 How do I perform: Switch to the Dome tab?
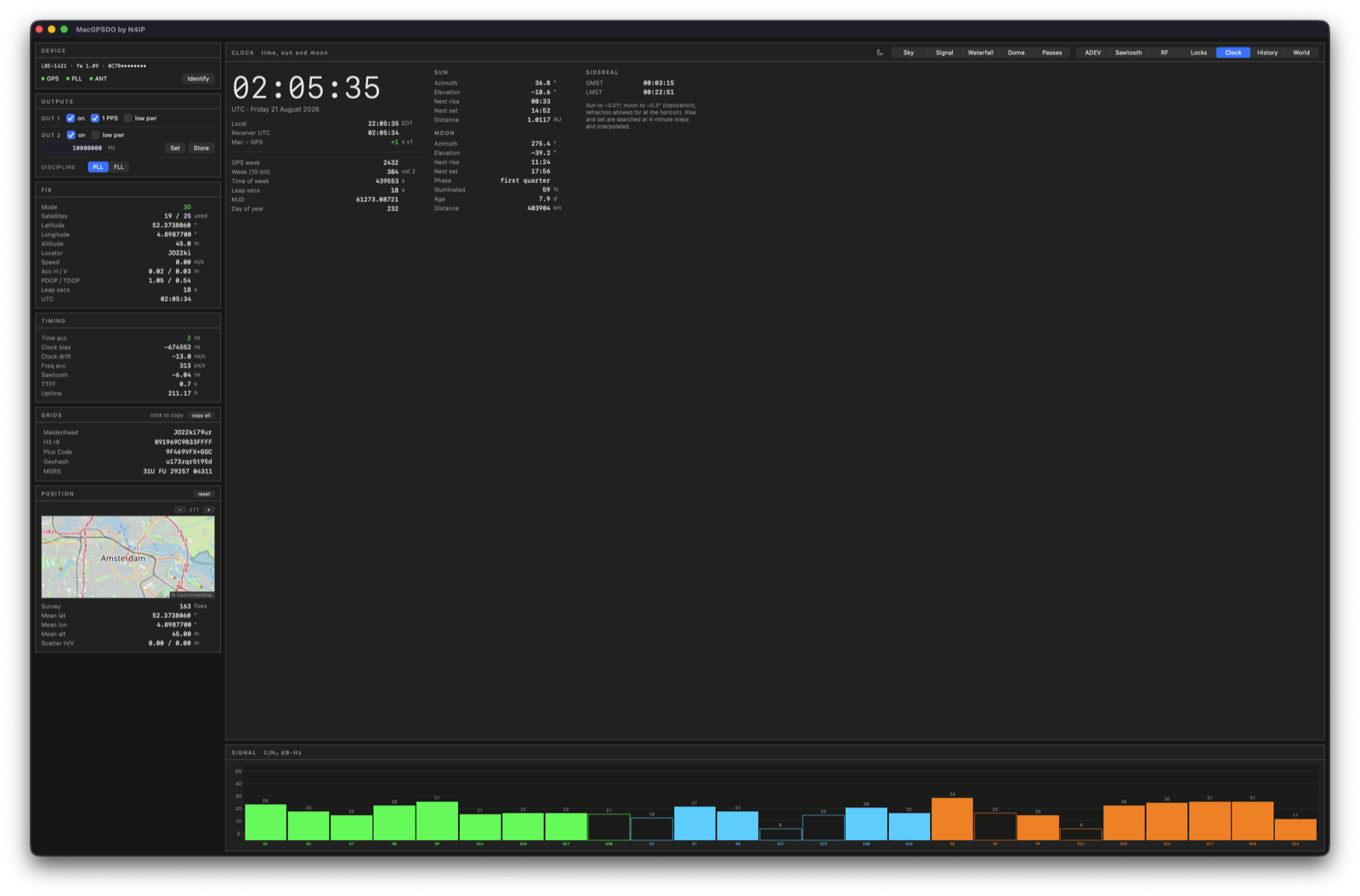pos(1016,53)
